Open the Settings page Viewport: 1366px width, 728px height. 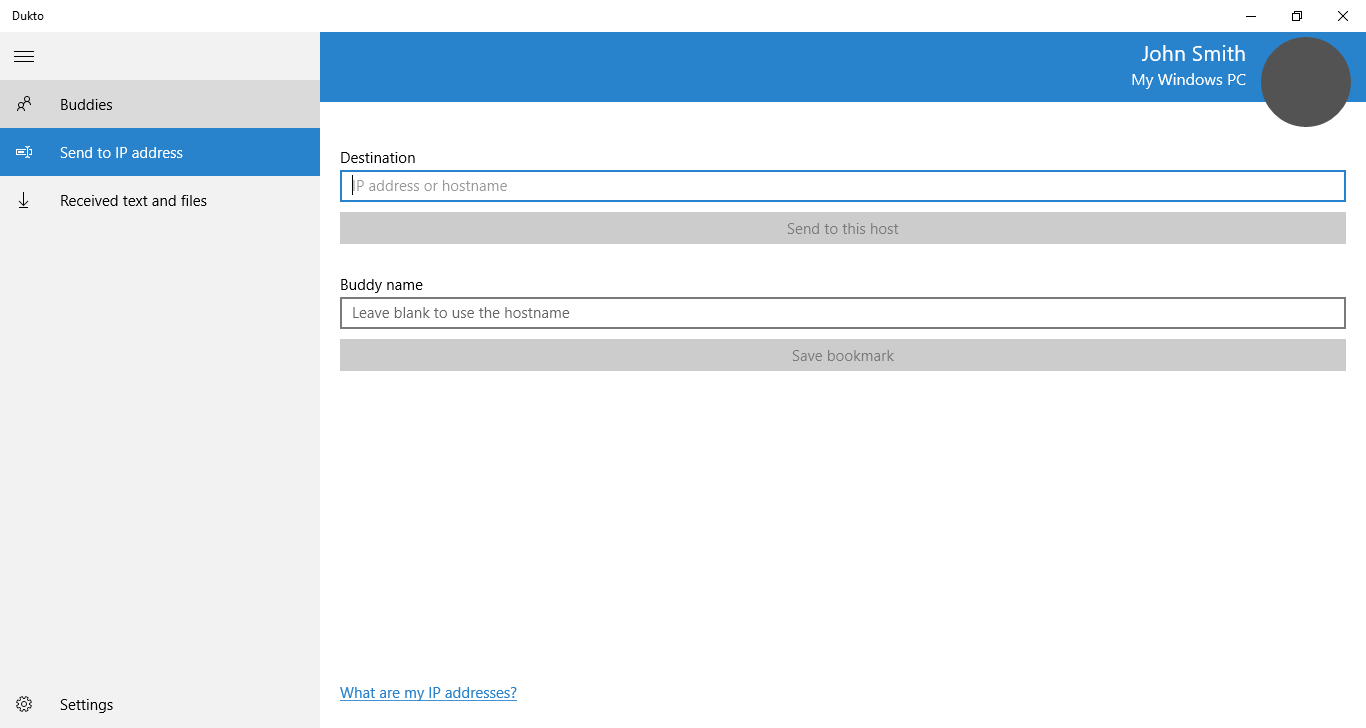click(x=160, y=704)
